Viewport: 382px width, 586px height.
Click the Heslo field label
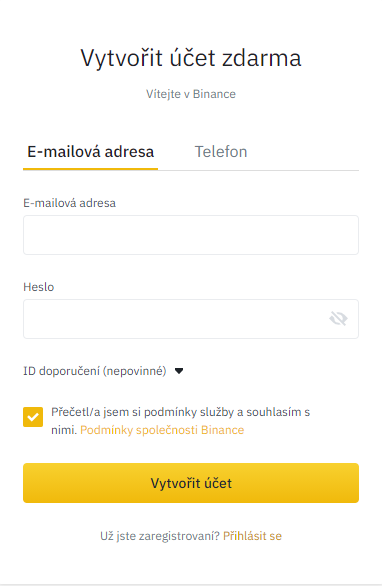coord(38,287)
